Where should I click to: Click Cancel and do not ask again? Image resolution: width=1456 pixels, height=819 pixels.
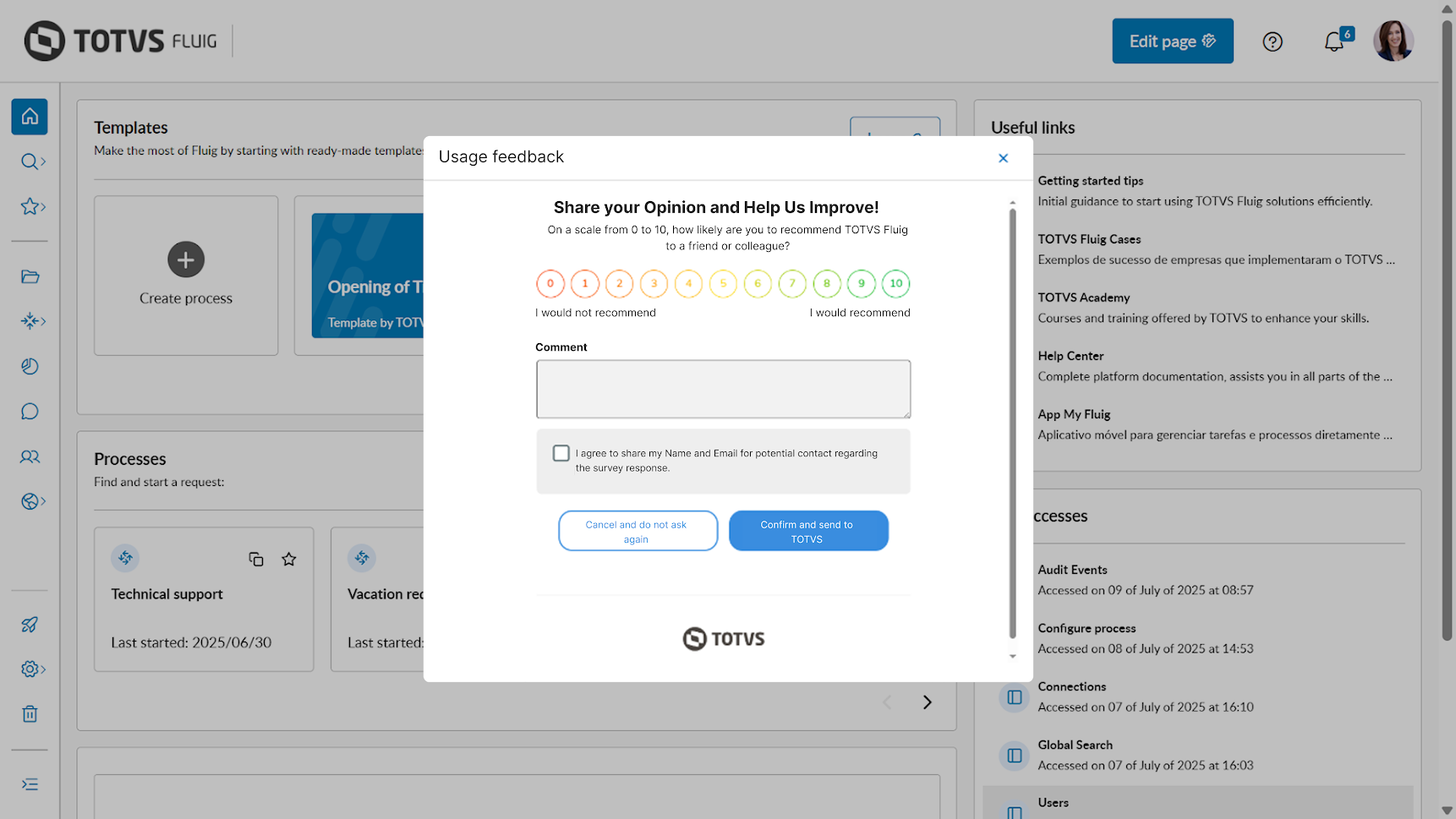click(x=638, y=531)
